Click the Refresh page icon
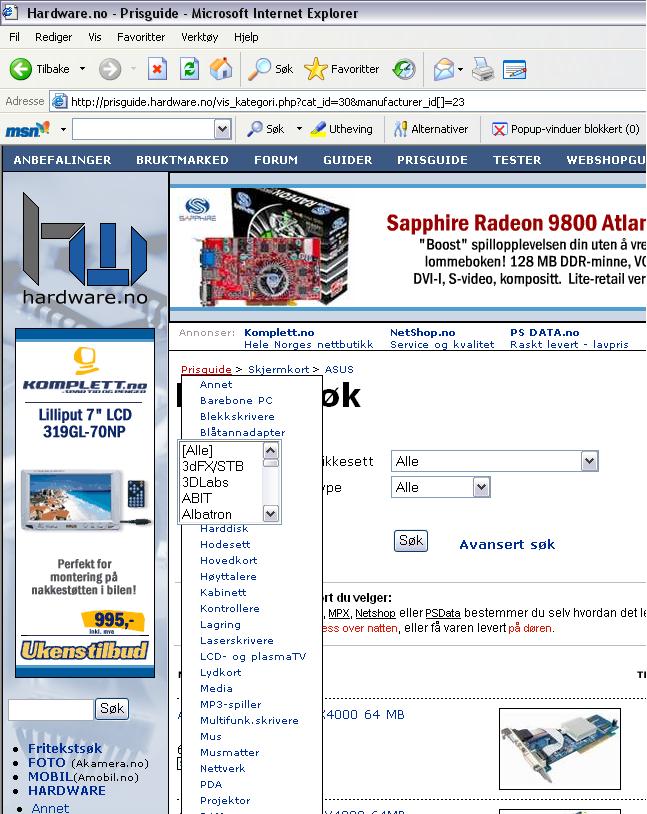This screenshot has width=647, height=814. point(189,69)
